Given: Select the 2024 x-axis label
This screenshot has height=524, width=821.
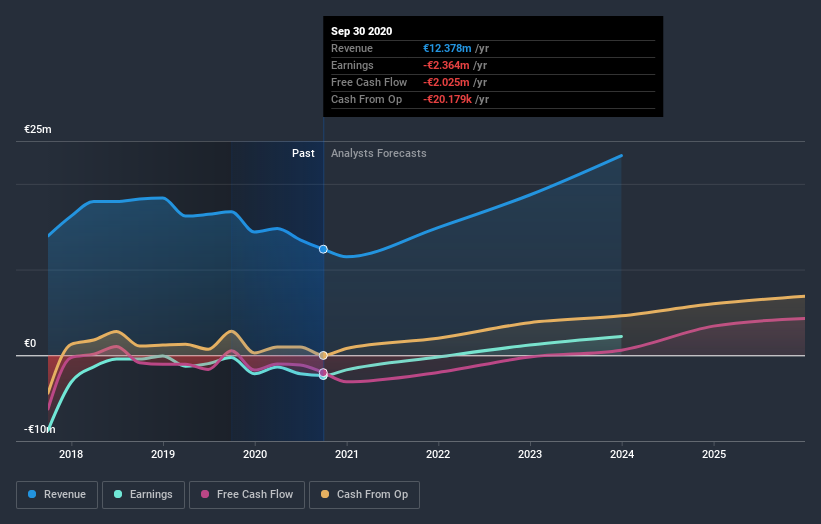Looking at the screenshot, I should tap(622, 454).
